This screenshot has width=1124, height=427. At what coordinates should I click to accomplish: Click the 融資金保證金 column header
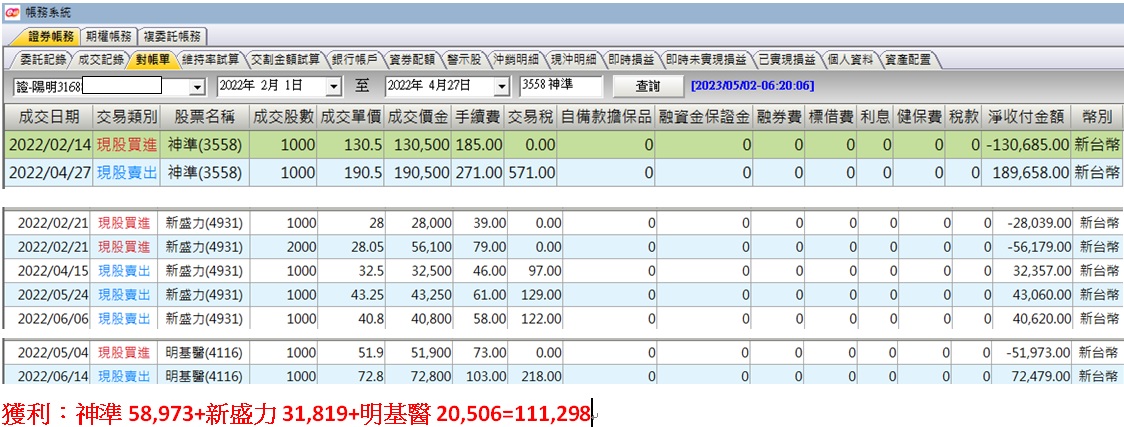pyautogui.click(x=705, y=117)
